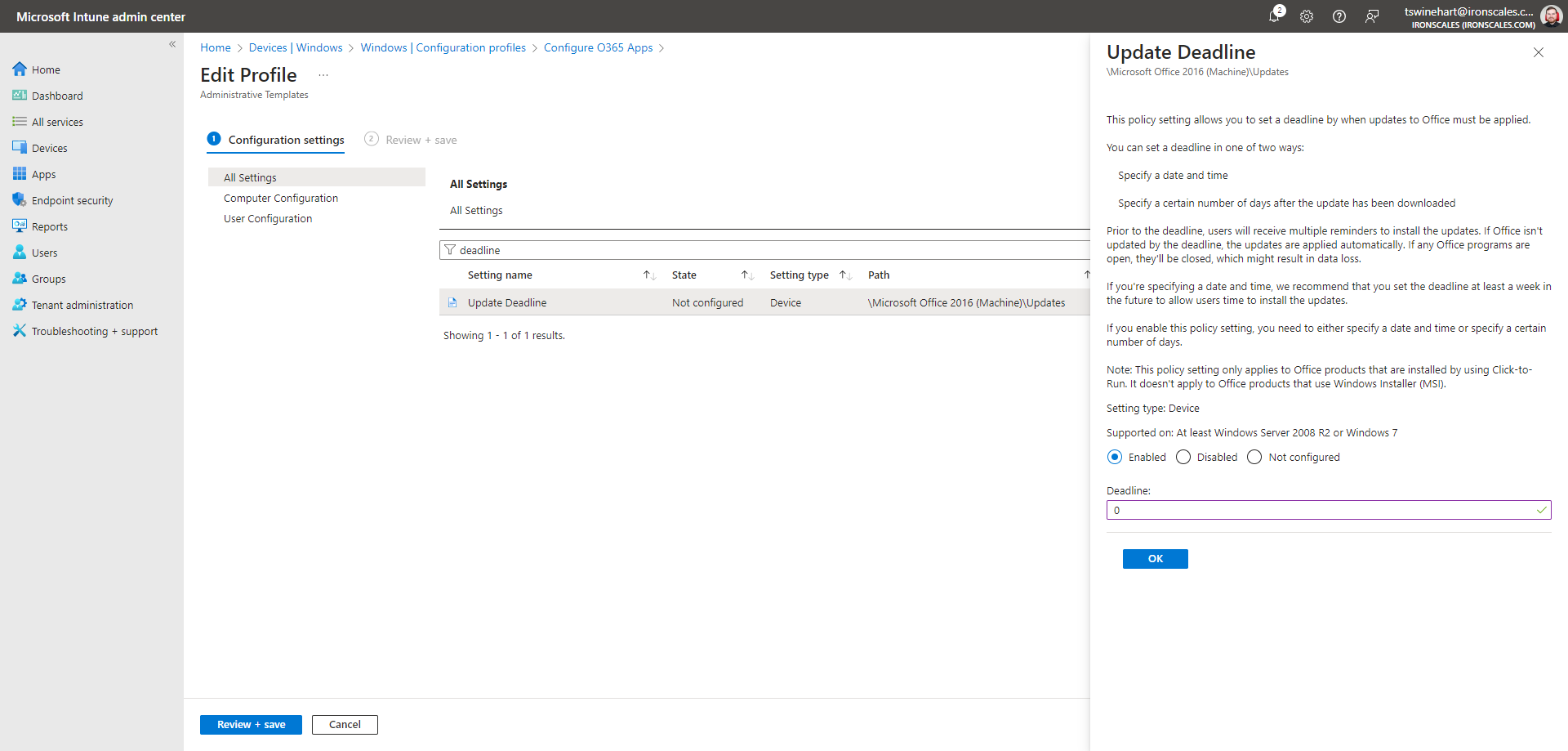
Task: Open the Help panel from top bar
Action: 1339,16
